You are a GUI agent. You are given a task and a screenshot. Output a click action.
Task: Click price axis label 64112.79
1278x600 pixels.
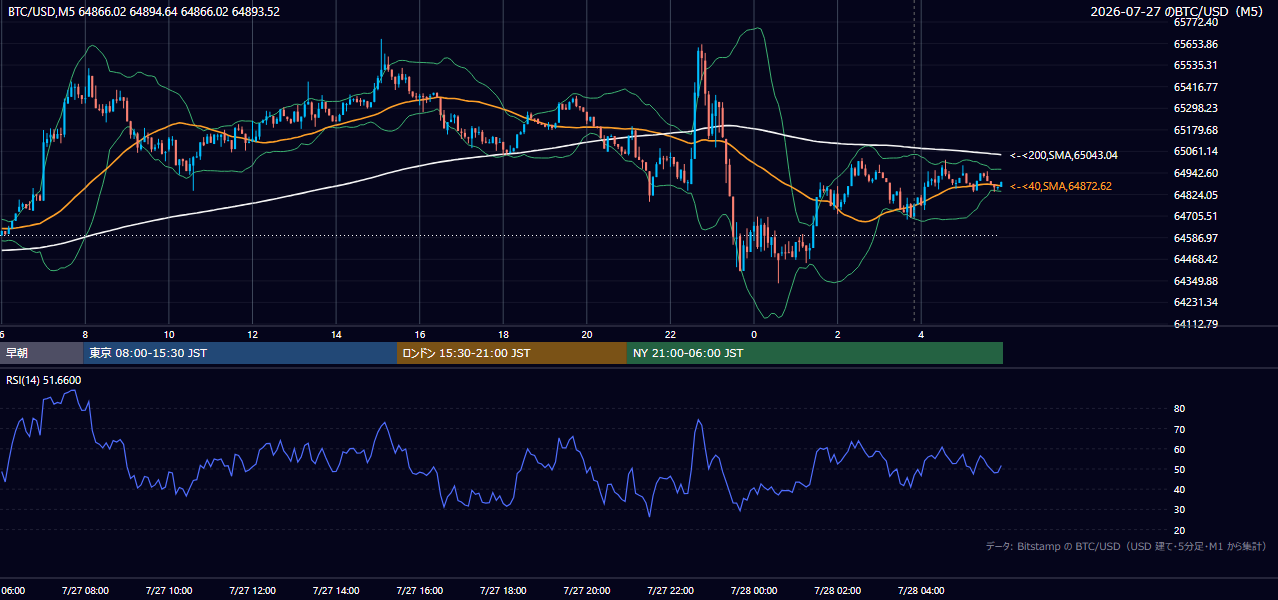pyautogui.click(x=1196, y=324)
